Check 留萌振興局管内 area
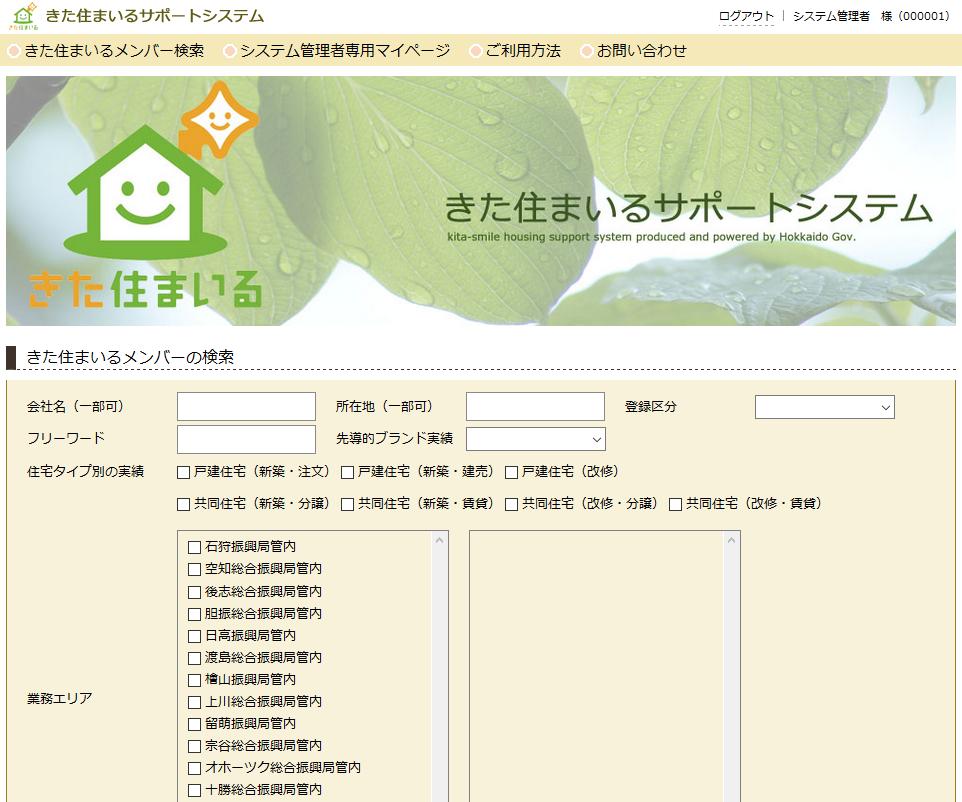Screen dimensions: 962x802 [x=194, y=724]
